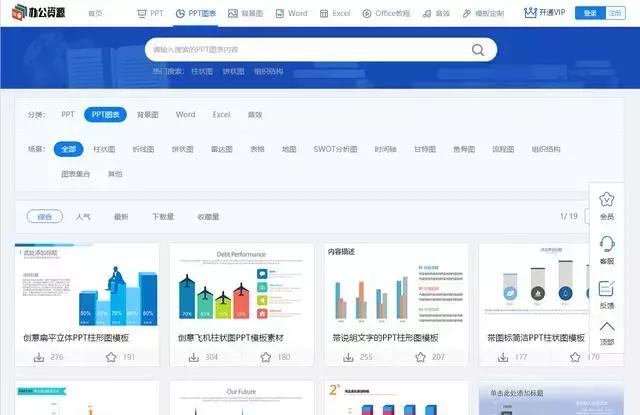Open PPT in the top navigation bar
This screenshot has width=640, height=415.
[x=150, y=13]
